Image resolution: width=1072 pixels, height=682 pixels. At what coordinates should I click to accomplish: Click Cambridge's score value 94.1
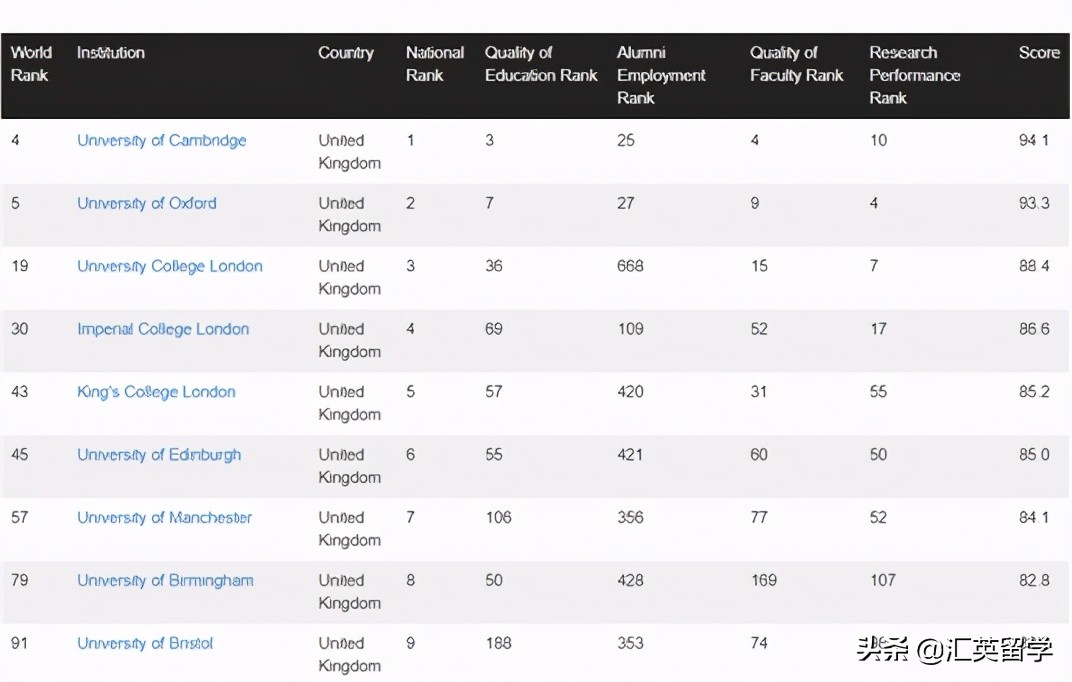pos(1033,141)
